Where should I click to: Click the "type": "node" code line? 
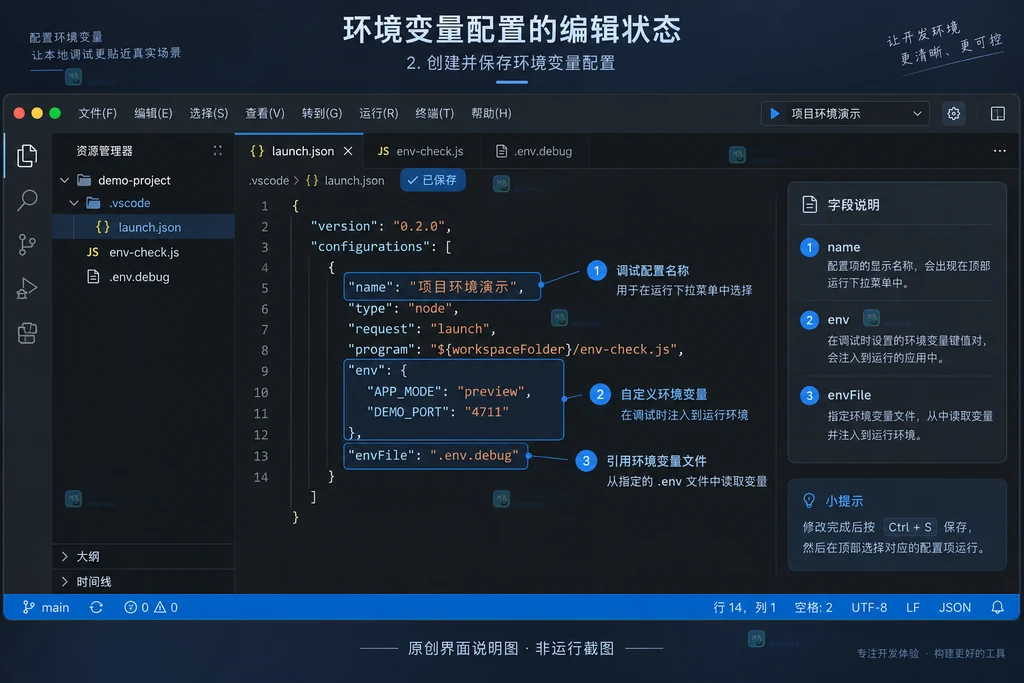tap(403, 308)
